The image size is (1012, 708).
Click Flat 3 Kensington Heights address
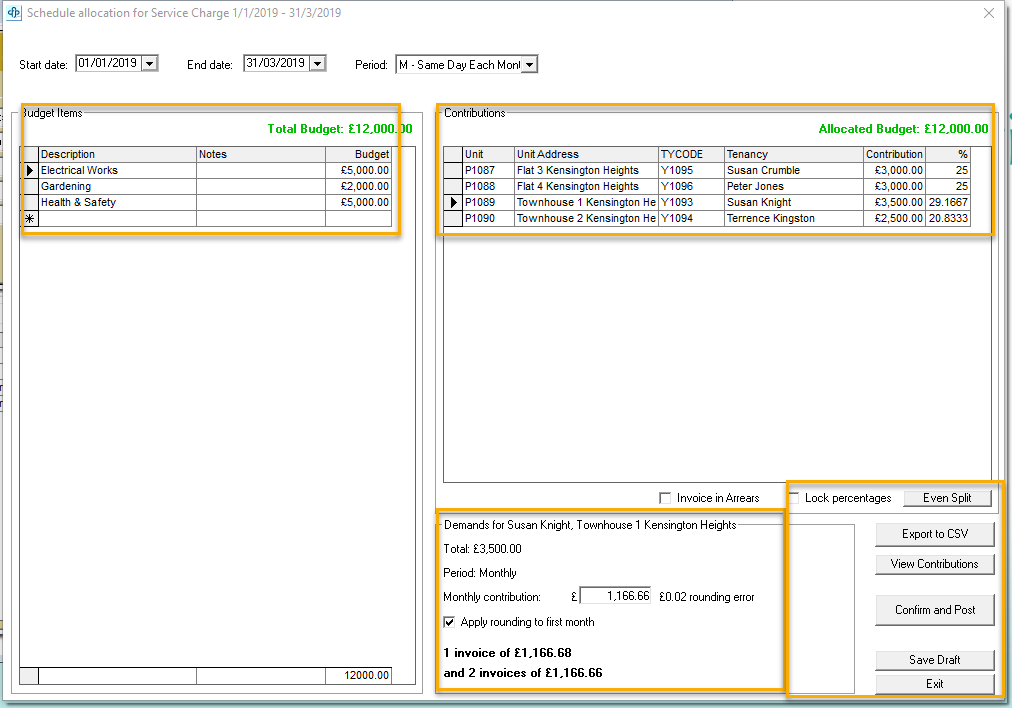[x=586, y=170]
